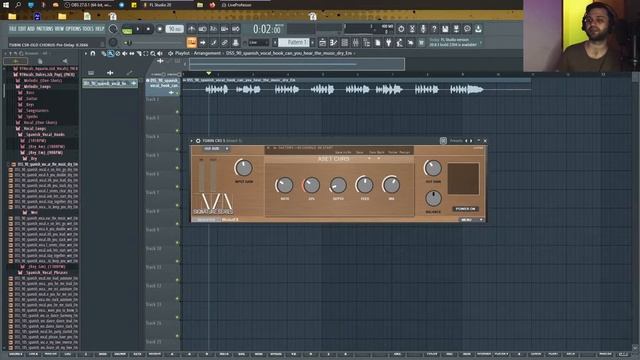Adjust the BALANCE knob in plugin
The height and width of the screenshot is (360, 640).
433,198
